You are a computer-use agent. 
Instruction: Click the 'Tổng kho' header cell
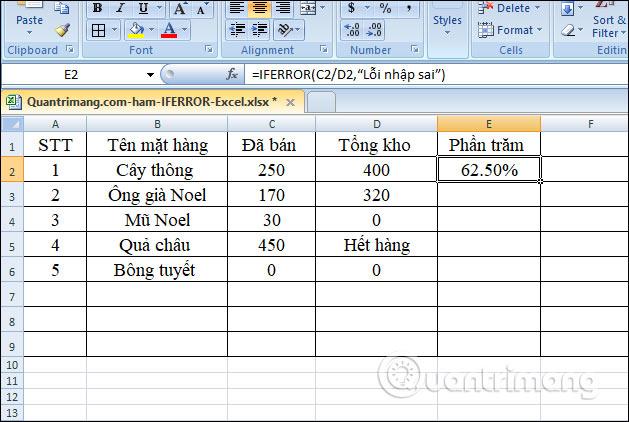click(x=376, y=145)
